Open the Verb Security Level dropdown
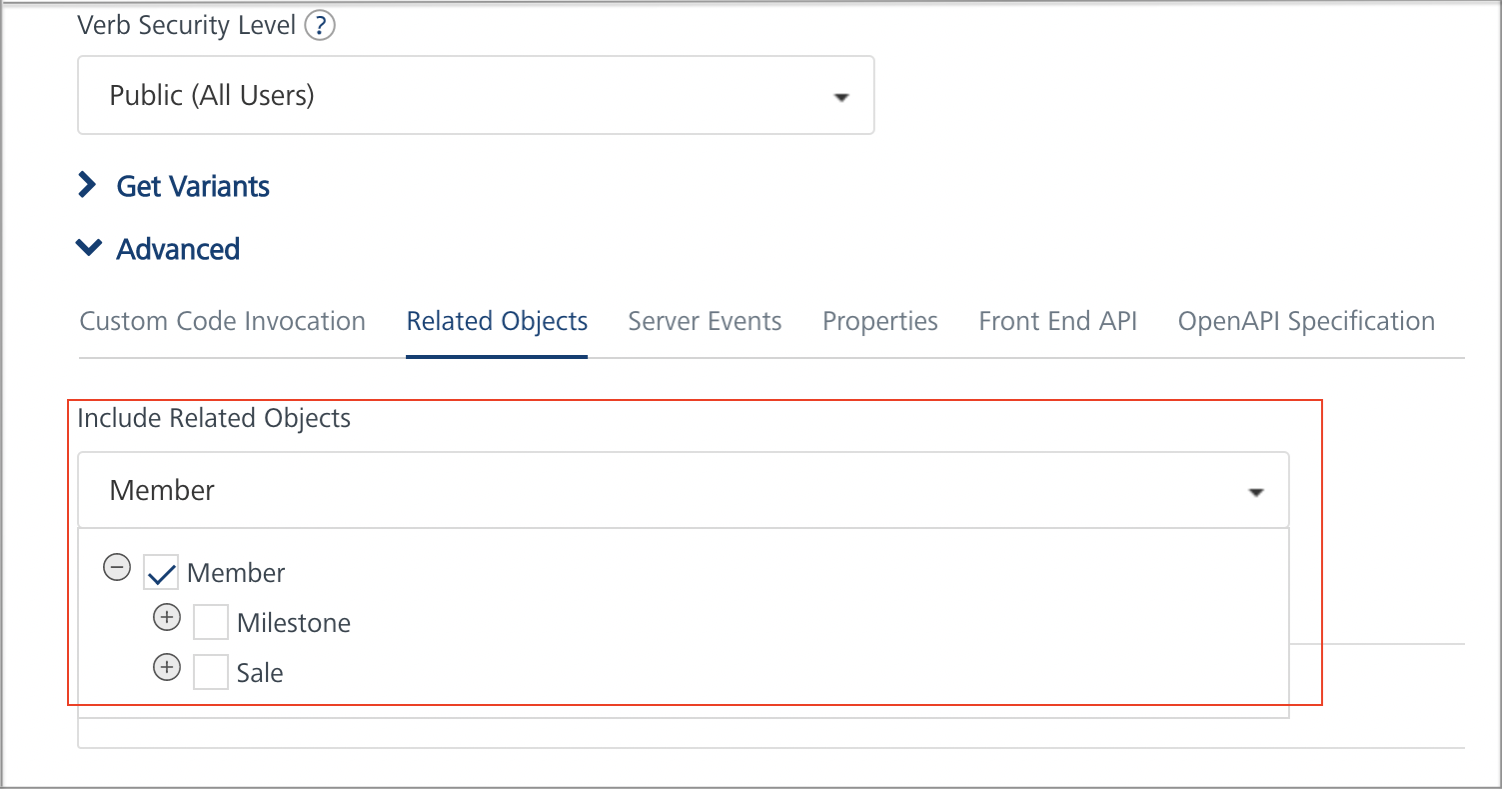1502x789 pixels. click(475, 96)
